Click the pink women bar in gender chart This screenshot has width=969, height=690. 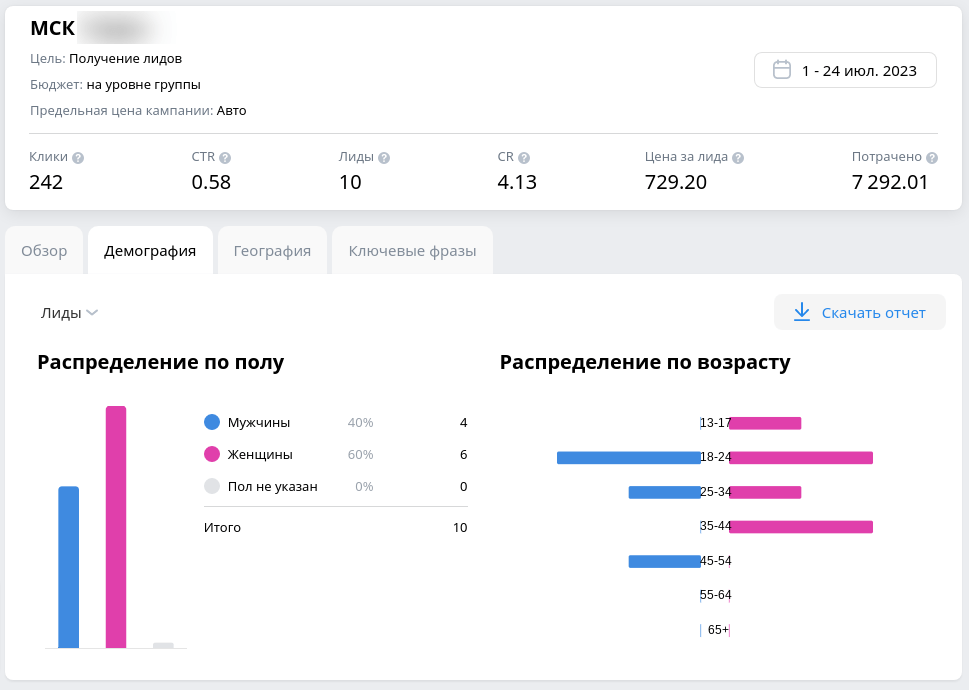click(116, 527)
